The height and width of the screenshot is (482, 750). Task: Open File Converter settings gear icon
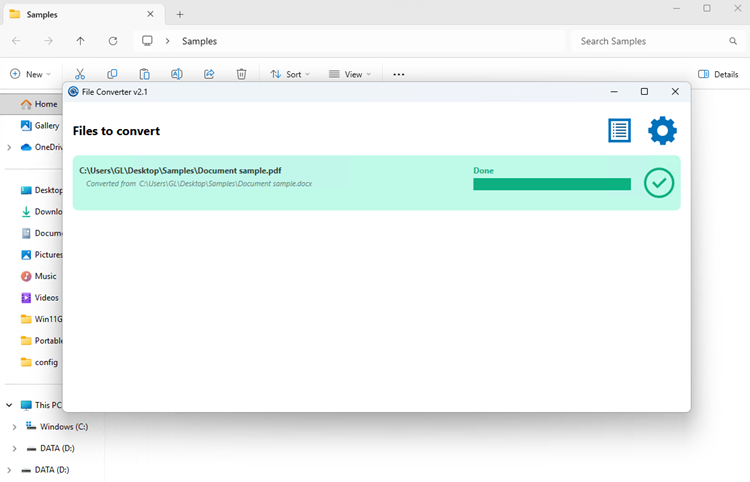pyautogui.click(x=662, y=131)
